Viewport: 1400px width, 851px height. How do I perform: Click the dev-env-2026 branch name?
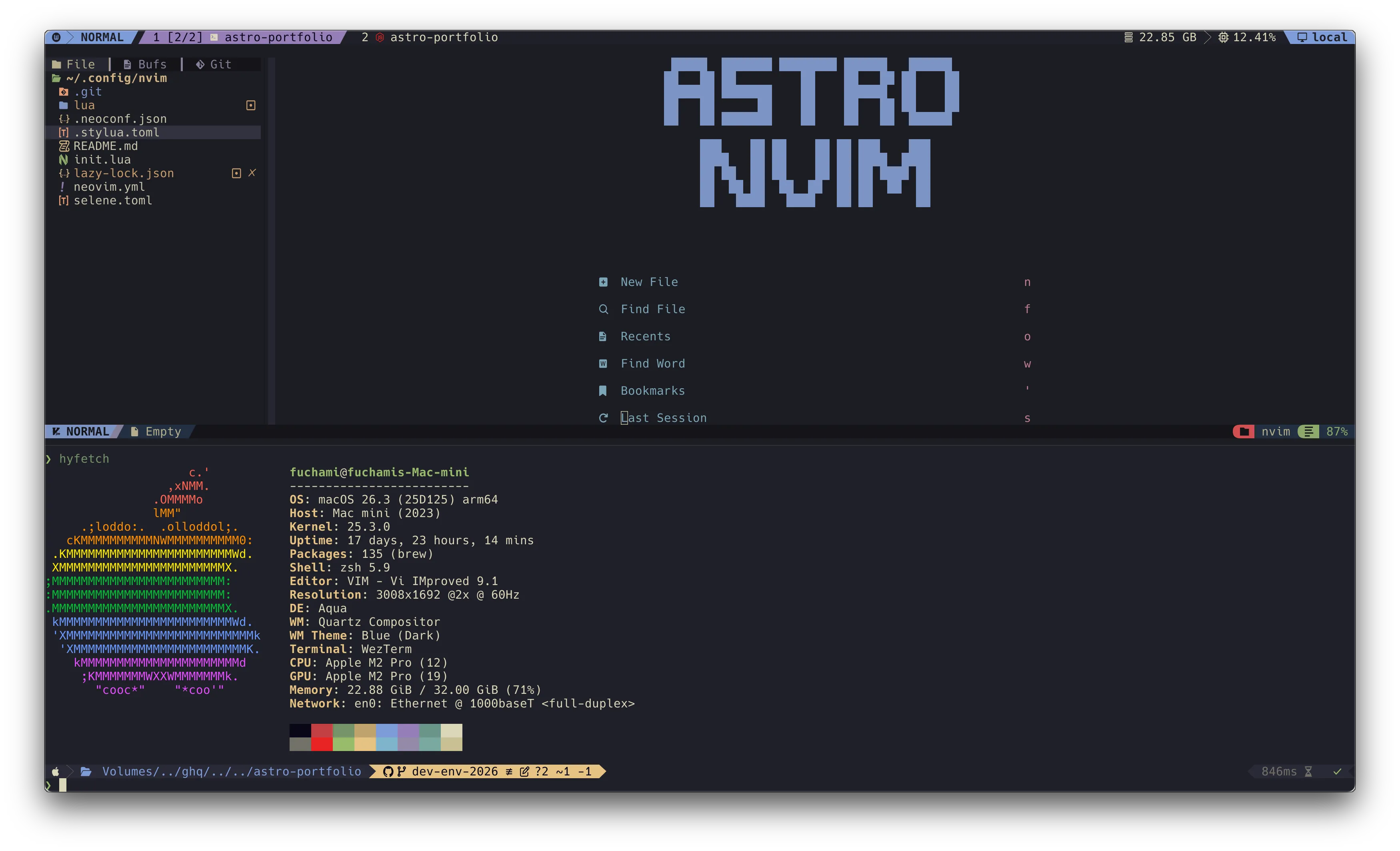454,771
